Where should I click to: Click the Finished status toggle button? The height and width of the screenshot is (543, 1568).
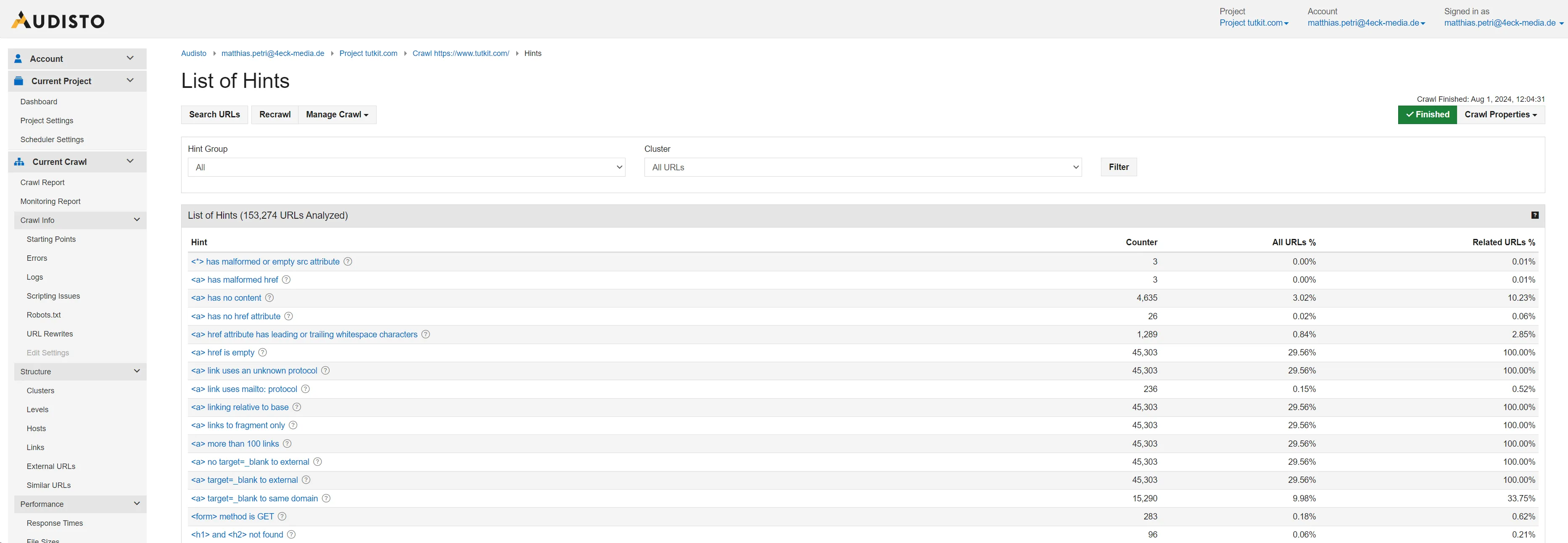pyautogui.click(x=1427, y=115)
